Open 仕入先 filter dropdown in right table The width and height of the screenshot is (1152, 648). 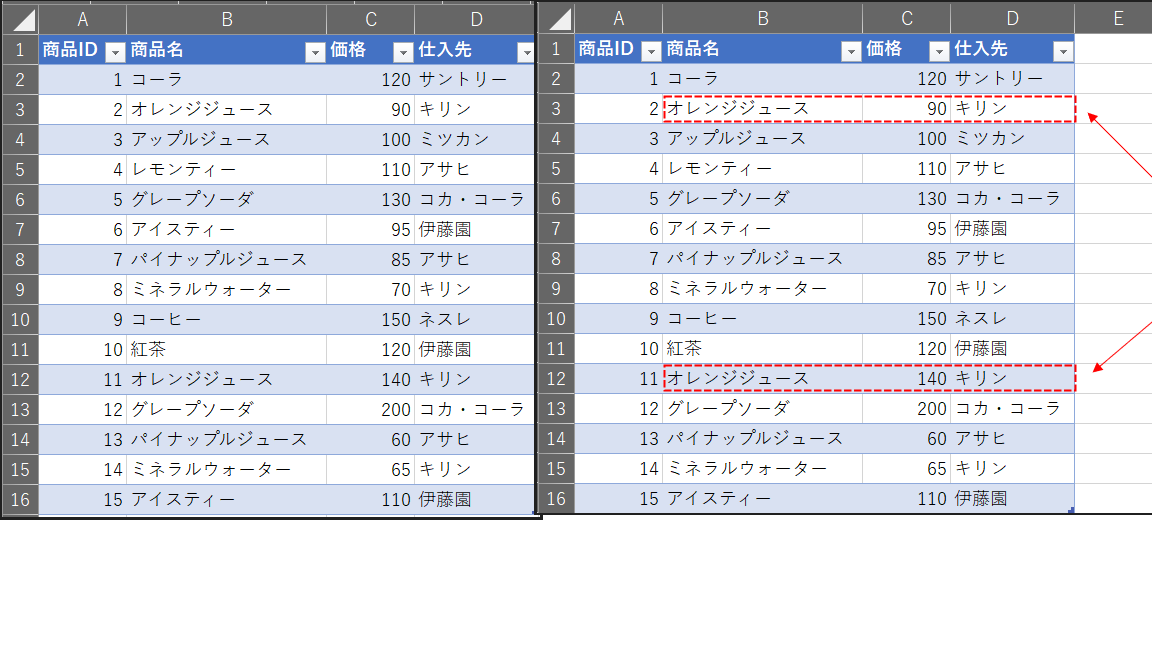click(1063, 51)
